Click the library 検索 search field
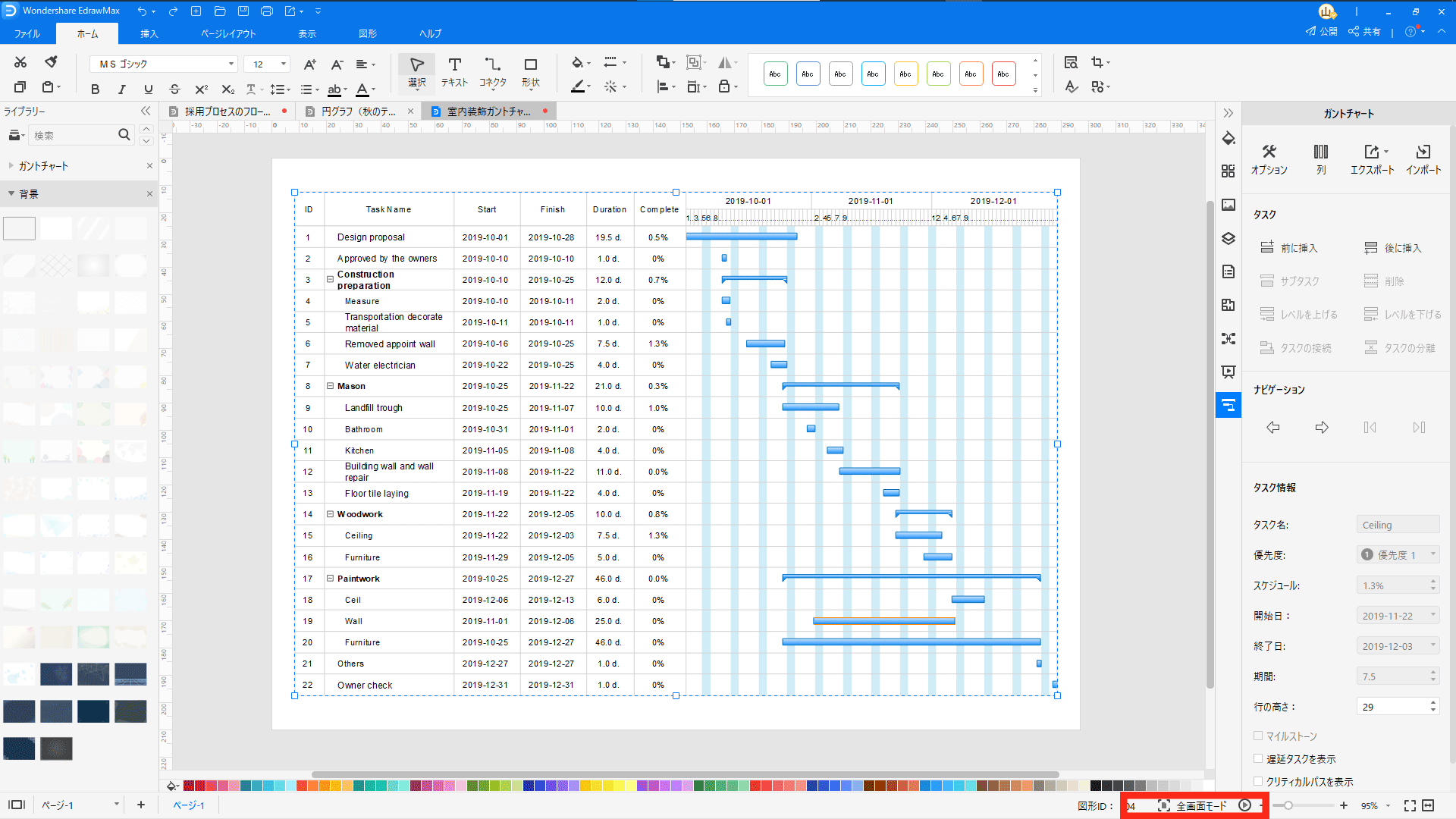Viewport: 1456px width, 819px height. [x=72, y=136]
